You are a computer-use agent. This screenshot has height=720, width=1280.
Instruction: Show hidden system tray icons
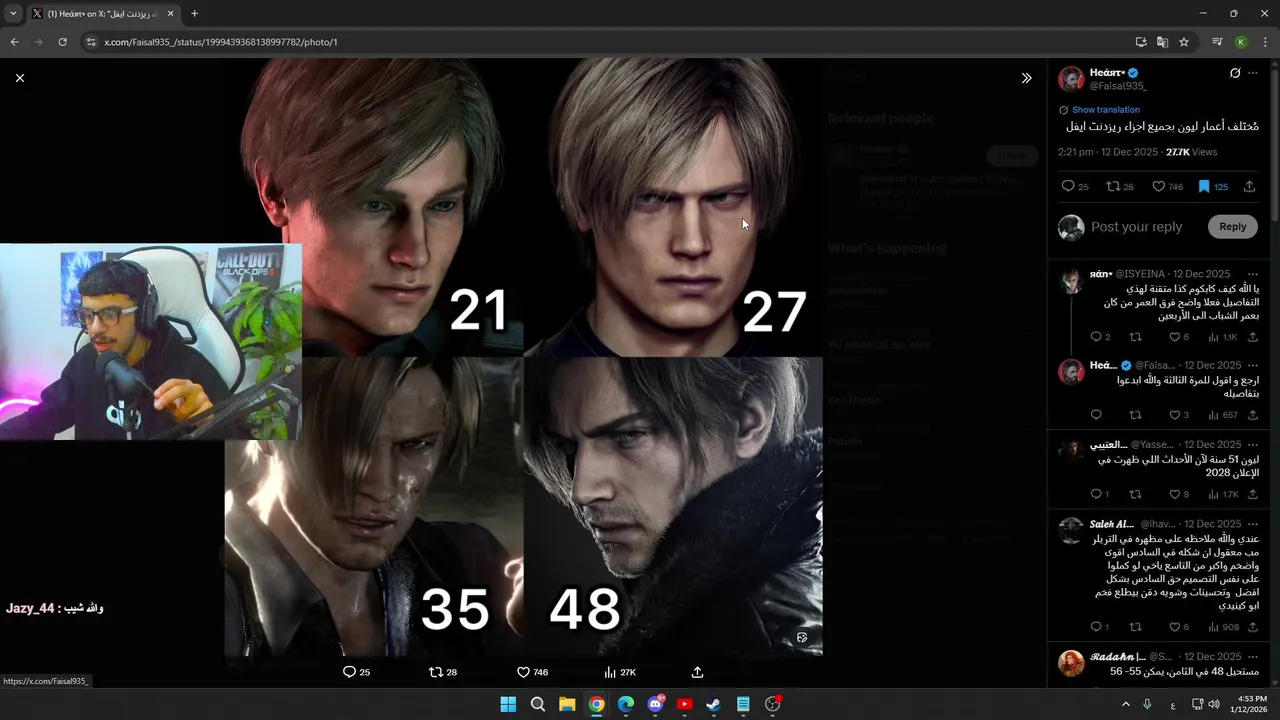tap(1125, 704)
